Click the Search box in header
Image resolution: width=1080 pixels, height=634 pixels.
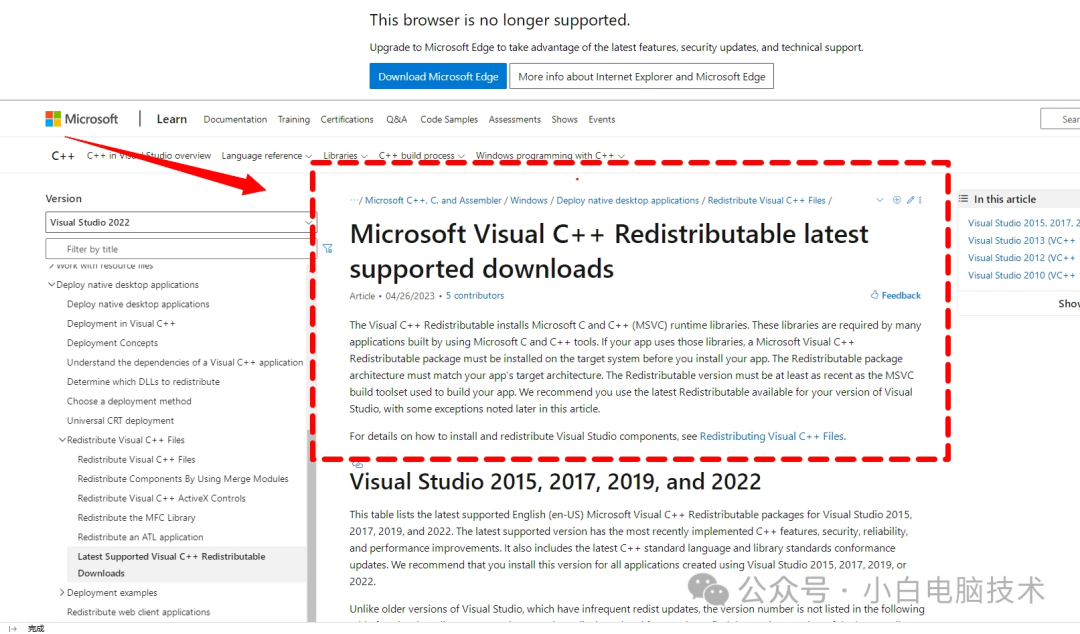click(x=1061, y=119)
